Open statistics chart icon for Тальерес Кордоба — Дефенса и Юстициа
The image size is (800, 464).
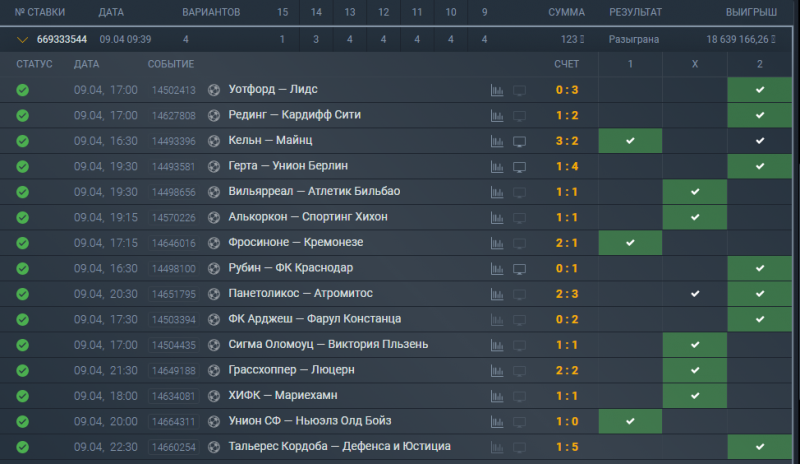coord(498,447)
